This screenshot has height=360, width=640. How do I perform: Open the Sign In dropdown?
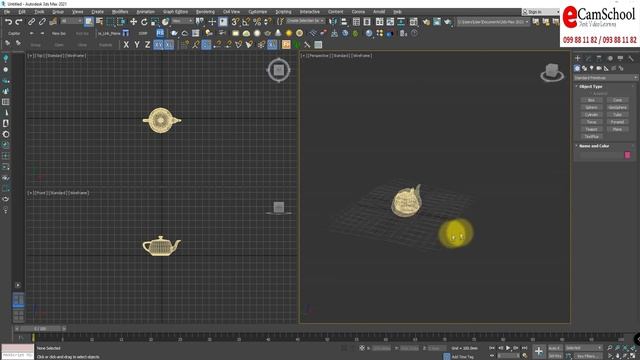point(541,12)
